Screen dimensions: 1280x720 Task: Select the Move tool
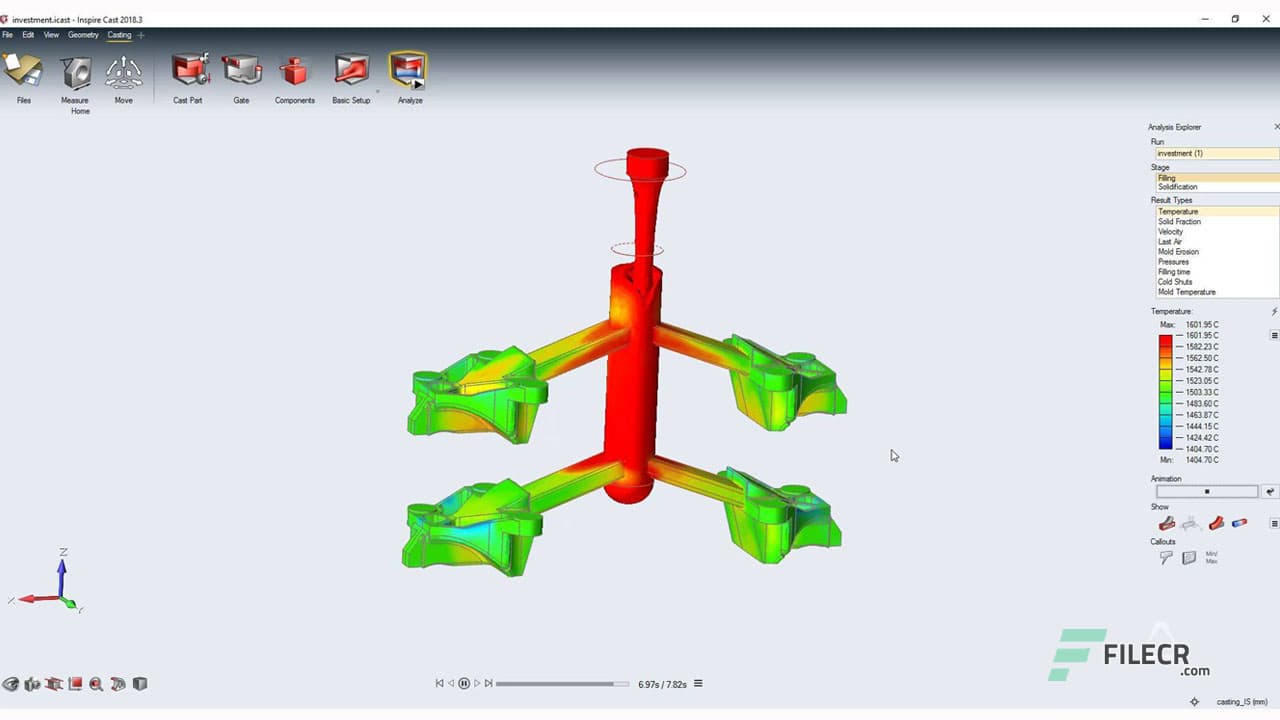pyautogui.click(x=123, y=72)
